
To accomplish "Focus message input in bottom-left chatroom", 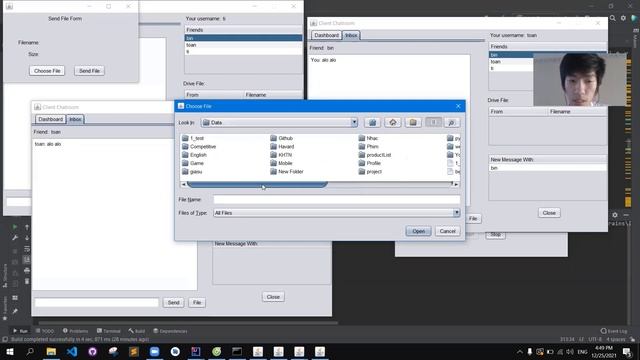I will (x=97, y=302).
